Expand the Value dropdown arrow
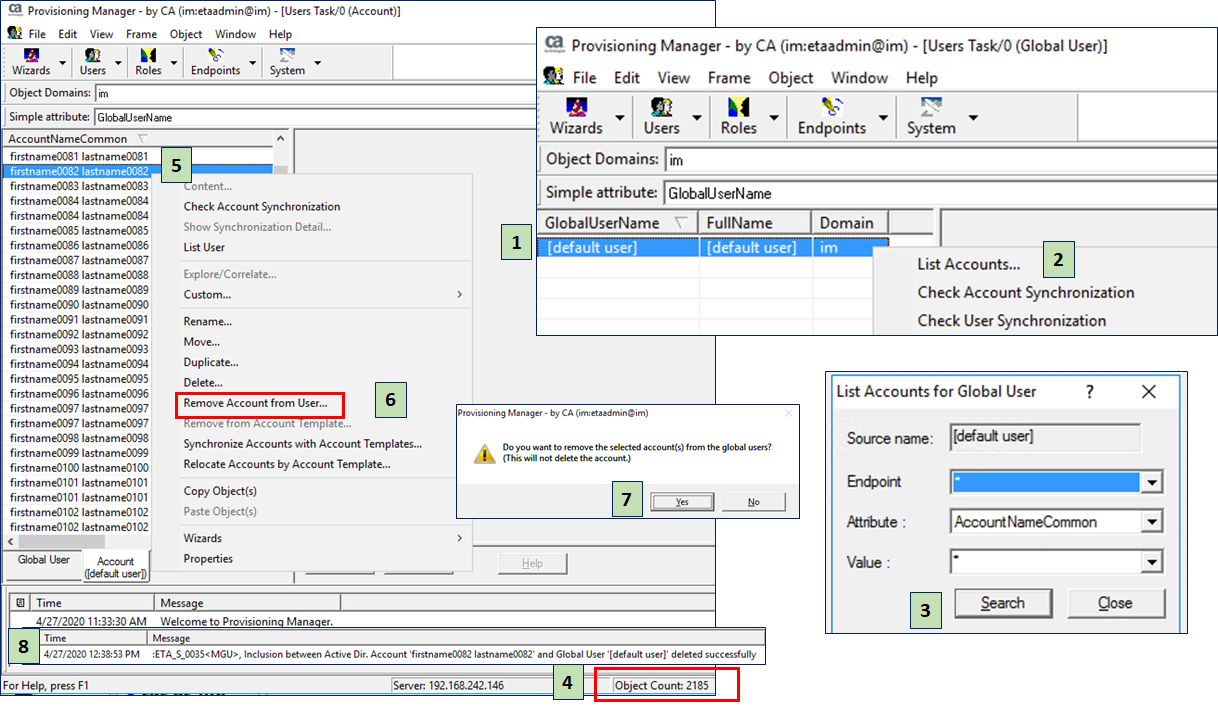1218x708 pixels. 1152,563
